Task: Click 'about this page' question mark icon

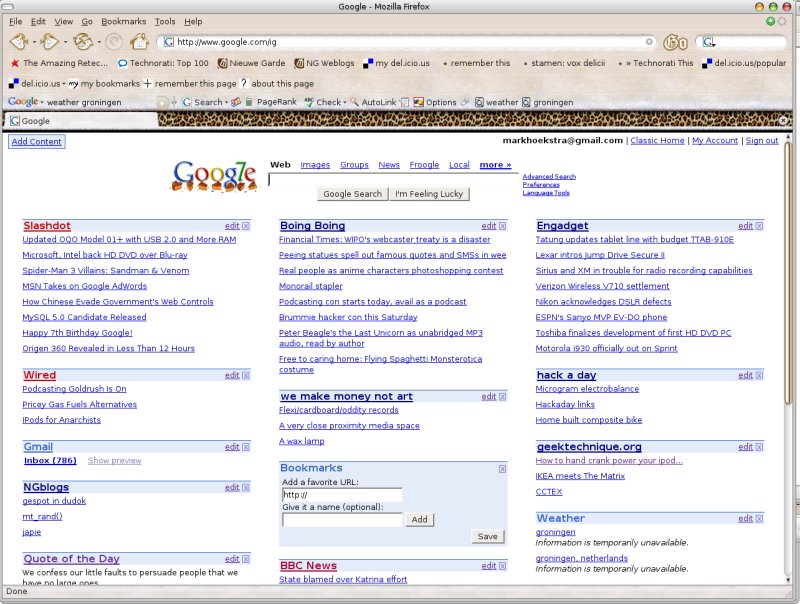Action: coord(244,83)
